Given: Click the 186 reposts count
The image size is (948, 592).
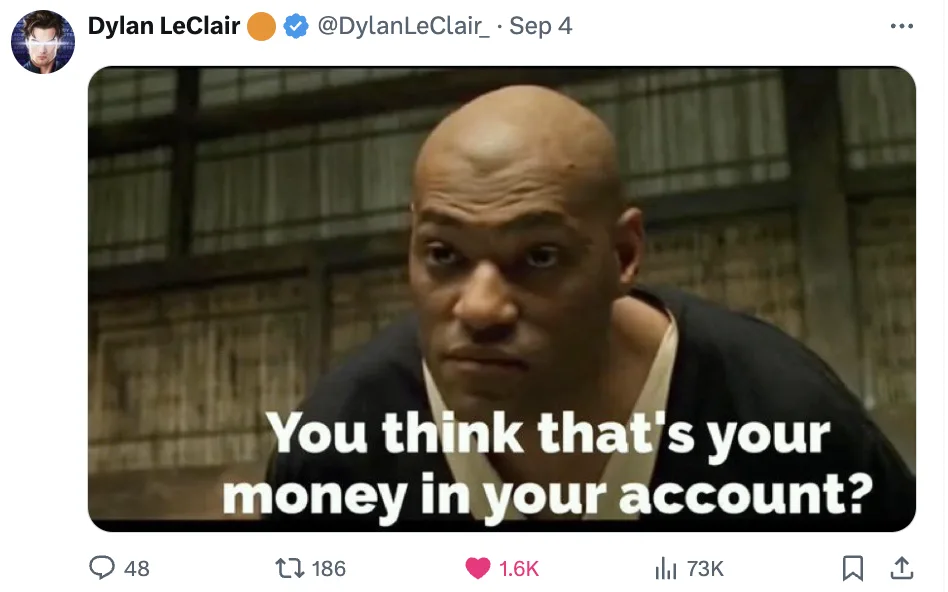Looking at the screenshot, I should [x=329, y=568].
